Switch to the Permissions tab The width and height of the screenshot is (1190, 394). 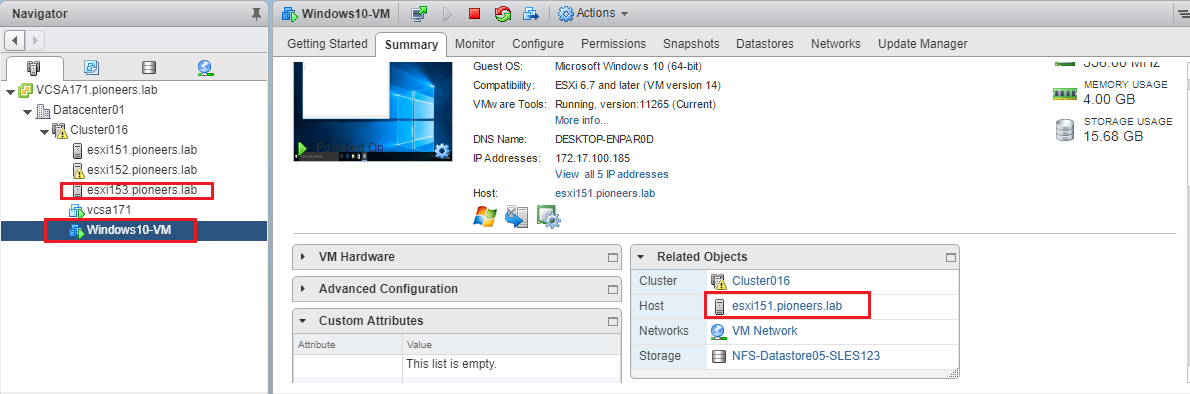tap(613, 44)
